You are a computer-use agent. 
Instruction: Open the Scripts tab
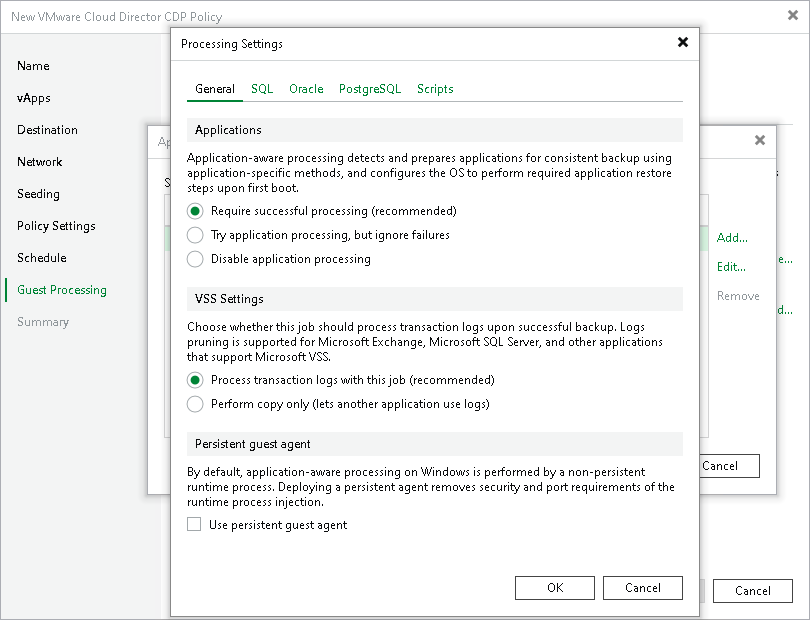[435, 89]
